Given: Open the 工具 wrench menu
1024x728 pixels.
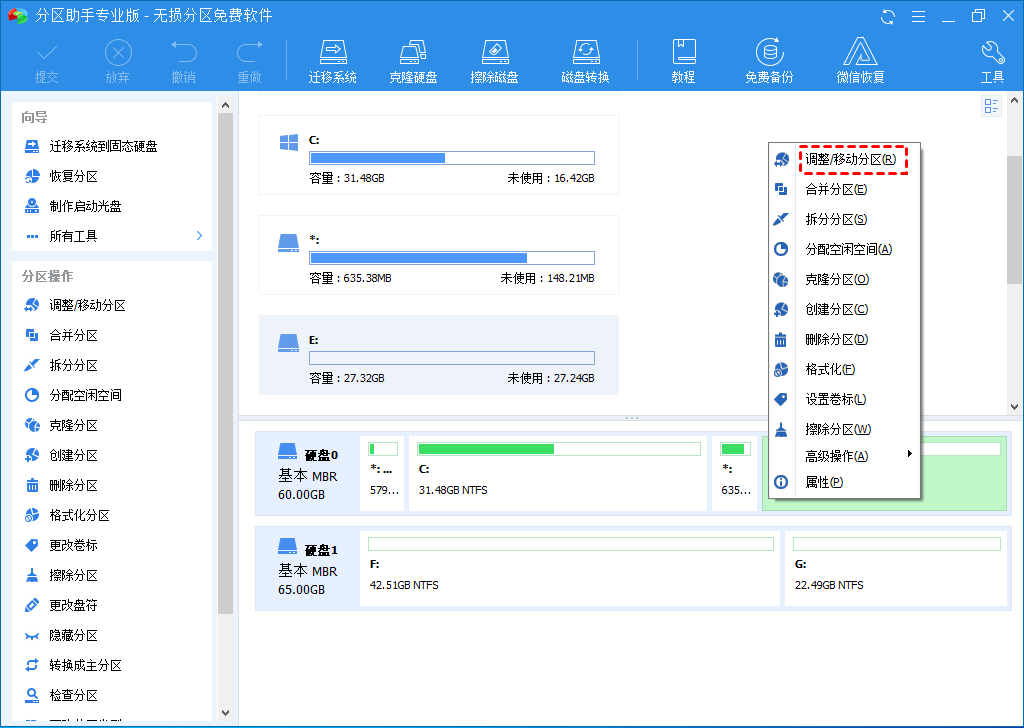Looking at the screenshot, I should tap(992, 62).
